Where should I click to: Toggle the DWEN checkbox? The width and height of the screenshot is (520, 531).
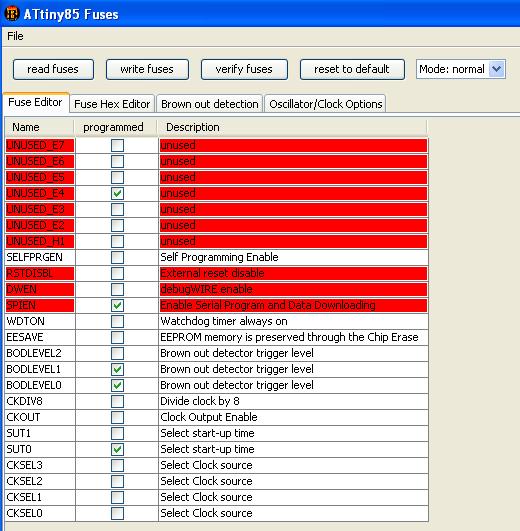click(117, 290)
